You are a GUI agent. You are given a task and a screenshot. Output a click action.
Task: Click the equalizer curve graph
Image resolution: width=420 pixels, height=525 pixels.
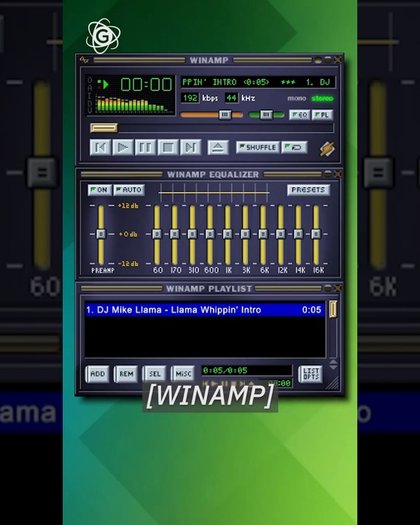(x=214, y=193)
